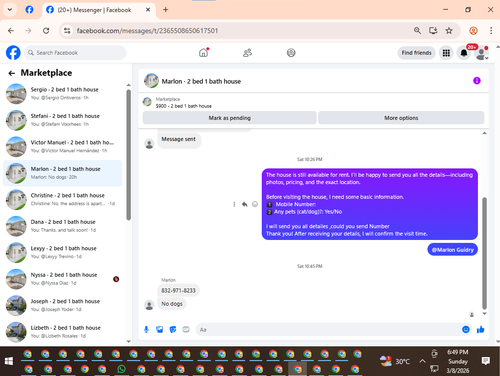
Task: Choose a sticker icon
Action: tap(173, 330)
